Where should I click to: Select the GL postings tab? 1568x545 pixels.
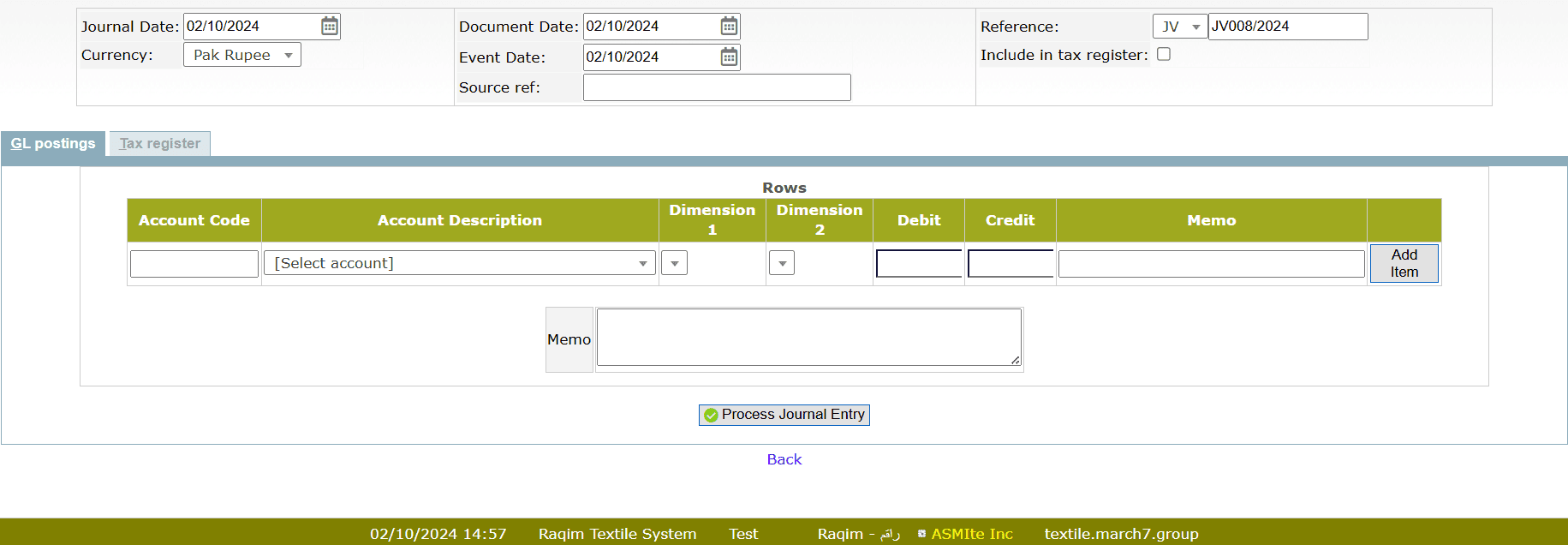[53, 144]
